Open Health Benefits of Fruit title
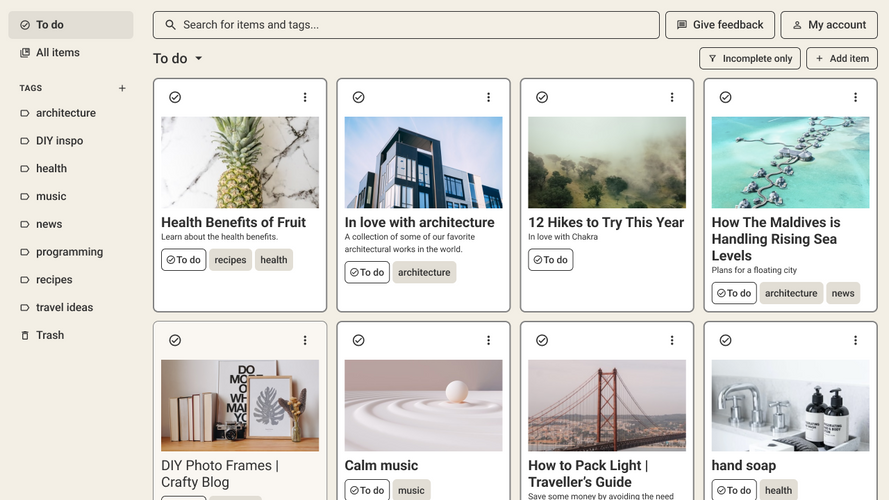Screen dimensions: 889x500 coord(234,222)
